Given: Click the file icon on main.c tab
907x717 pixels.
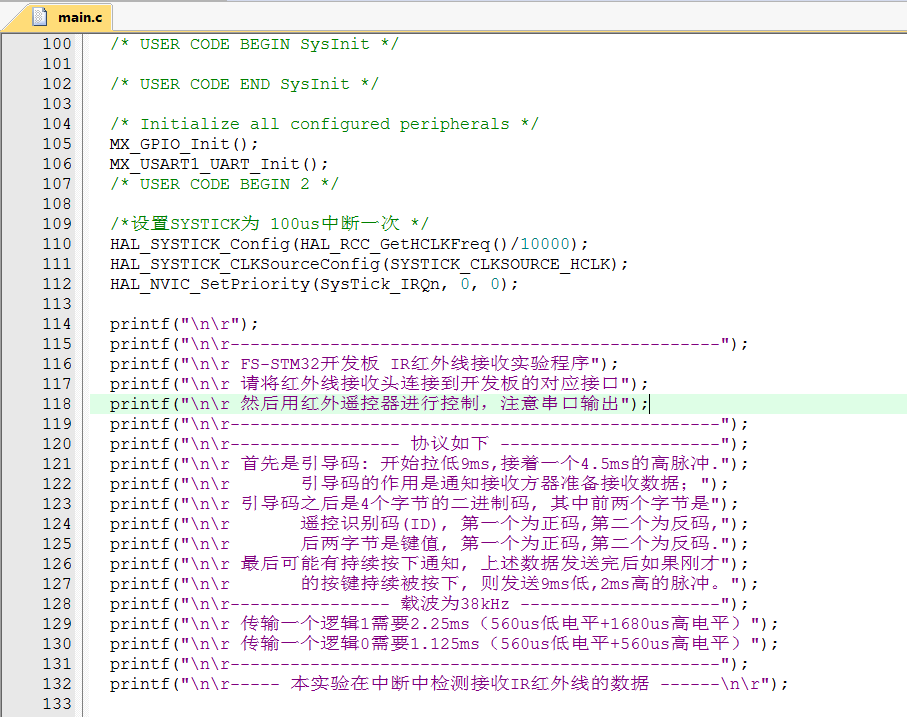Looking at the screenshot, I should [40, 17].
